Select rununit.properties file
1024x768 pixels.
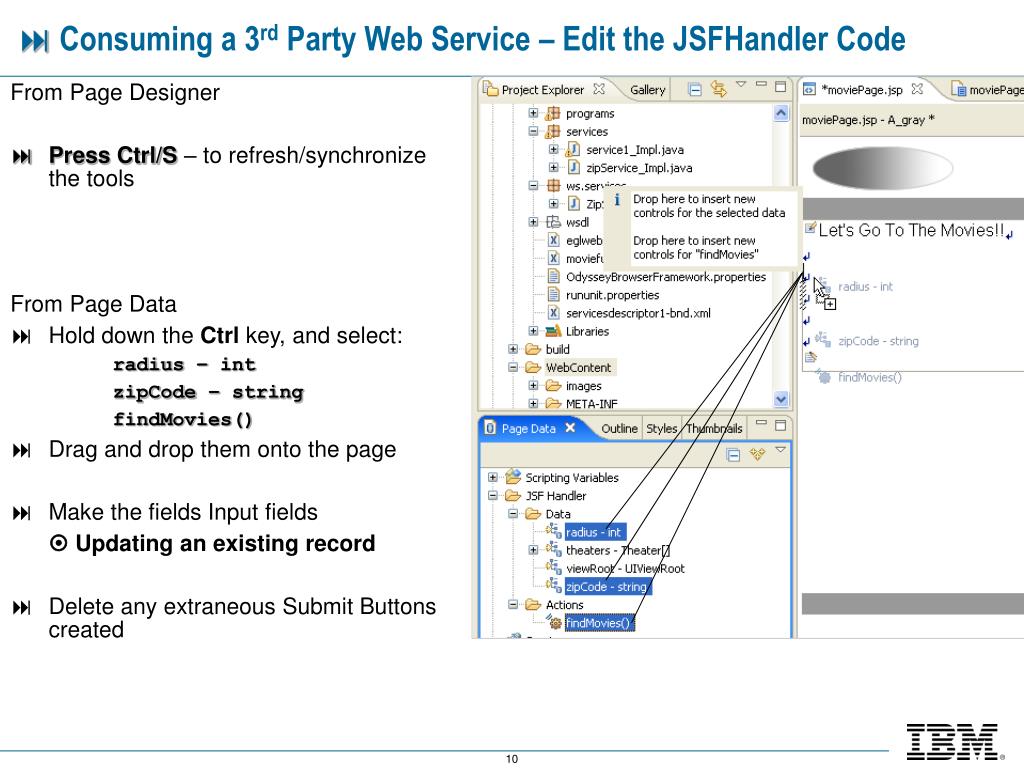[612, 295]
